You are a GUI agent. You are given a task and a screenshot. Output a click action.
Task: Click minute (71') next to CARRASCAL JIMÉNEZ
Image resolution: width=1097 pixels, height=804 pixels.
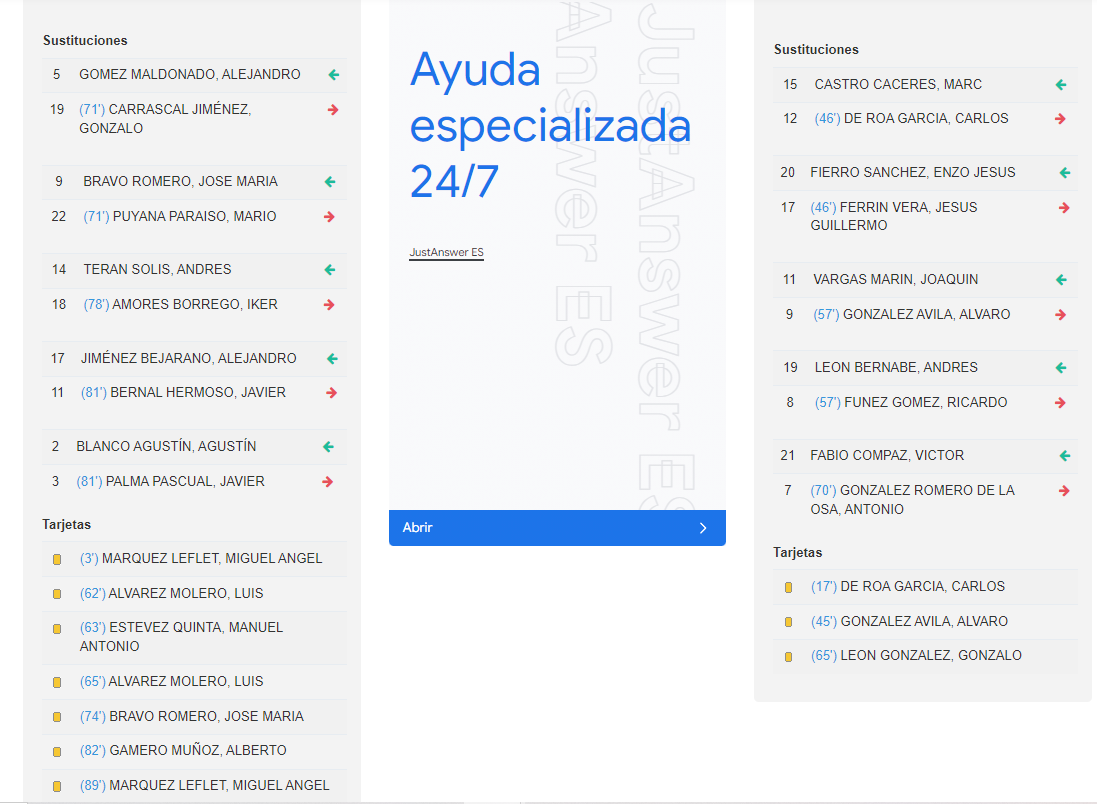(x=92, y=109)
